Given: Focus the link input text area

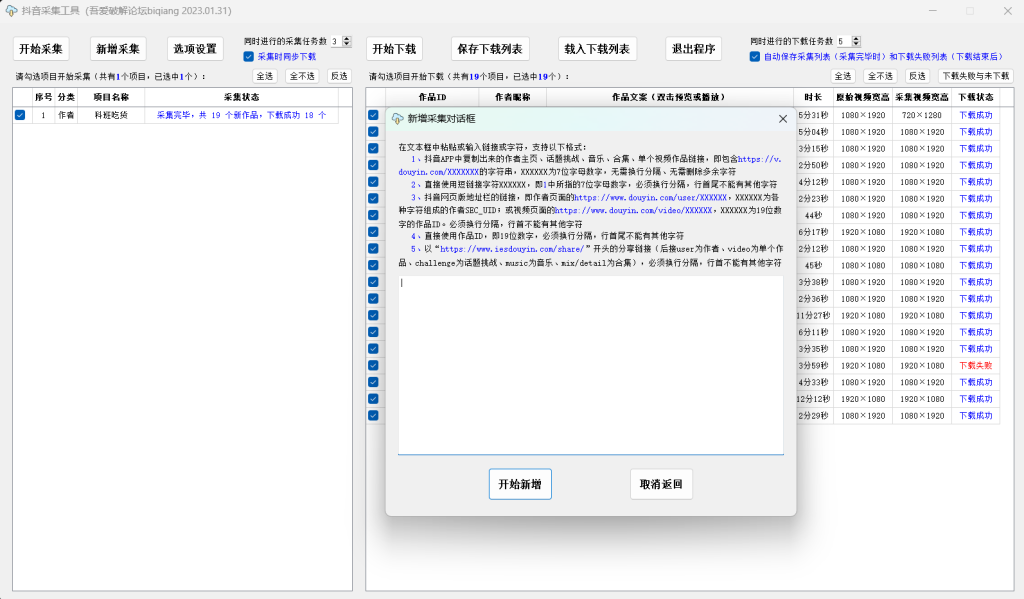Looking at the screenshot, I should click(x=590, y=365).
